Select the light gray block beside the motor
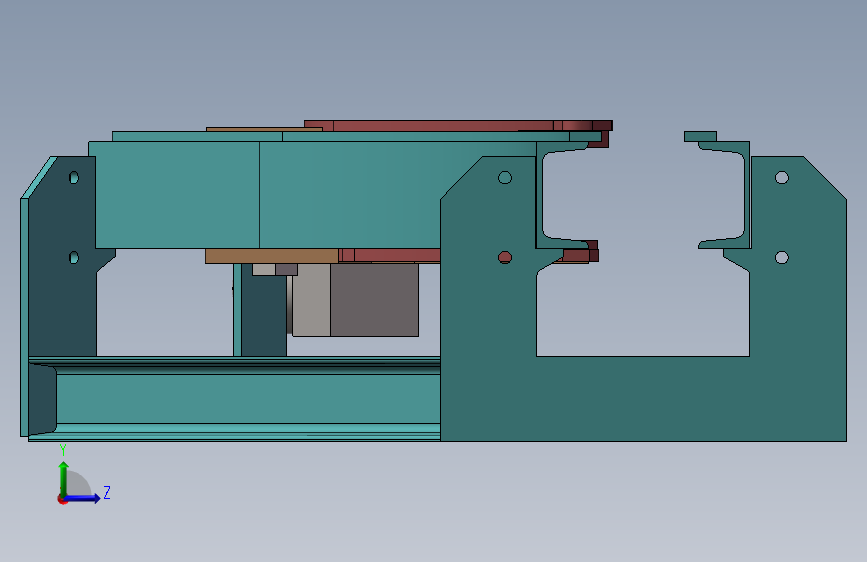867x562 pixels. (311, 300)
